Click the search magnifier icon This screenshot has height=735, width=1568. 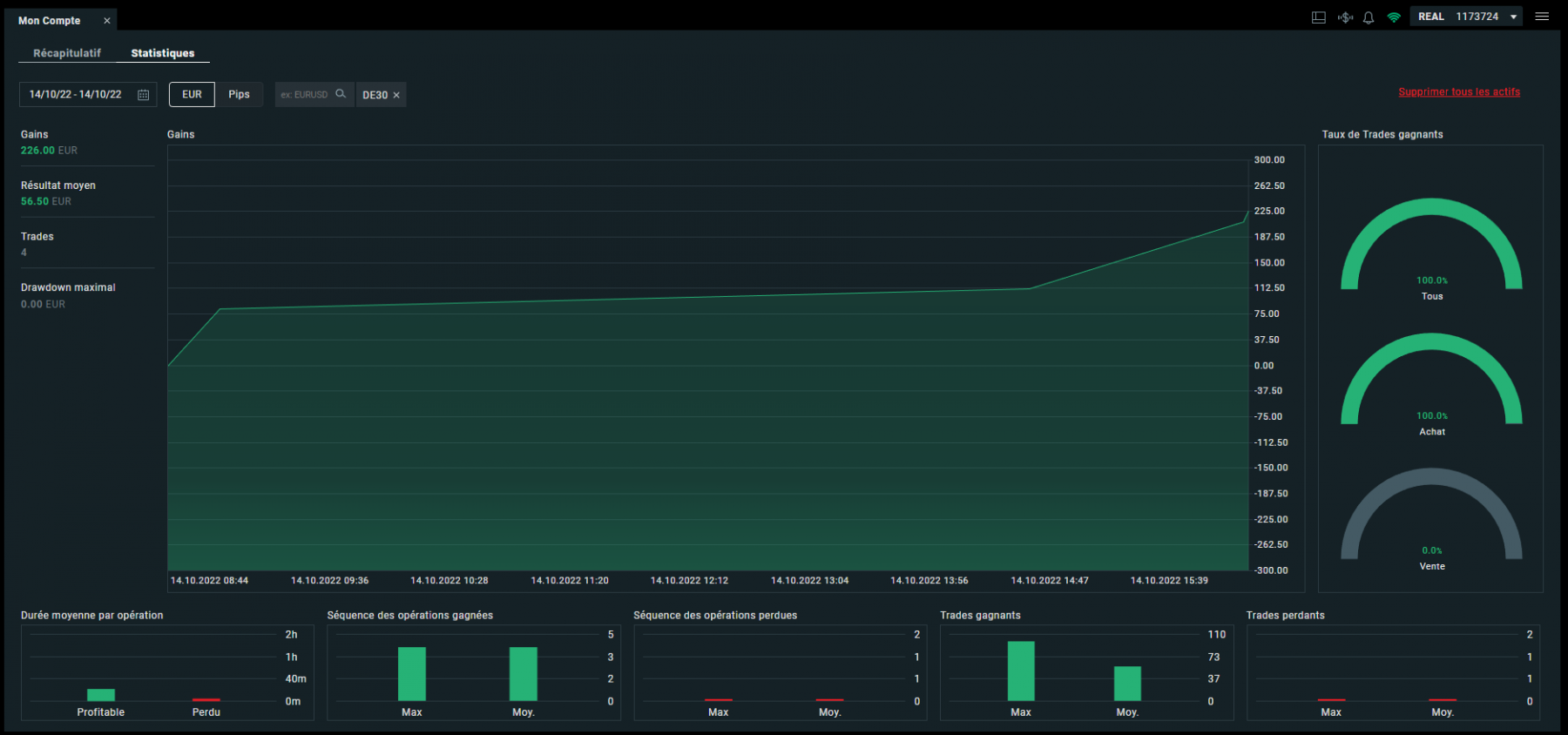[x=341, y=94]
